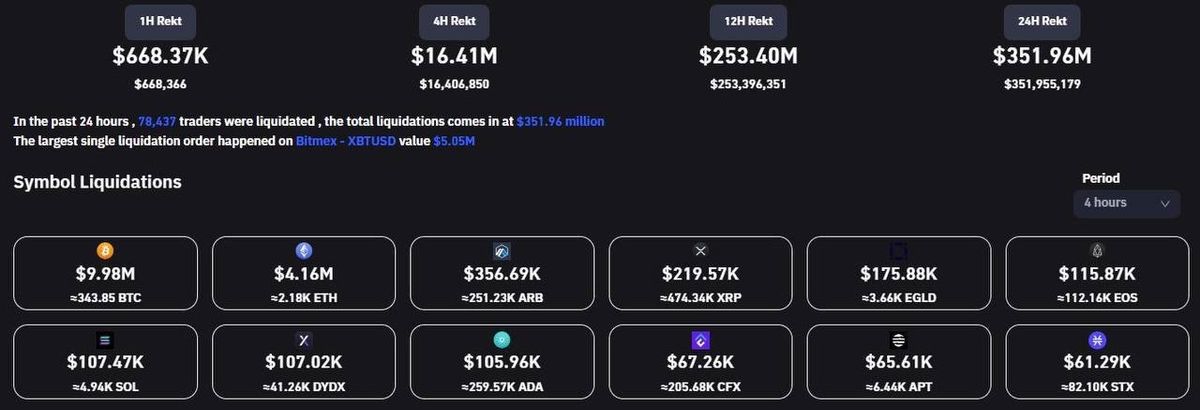Click the Aptos APT coin icon

898,340
